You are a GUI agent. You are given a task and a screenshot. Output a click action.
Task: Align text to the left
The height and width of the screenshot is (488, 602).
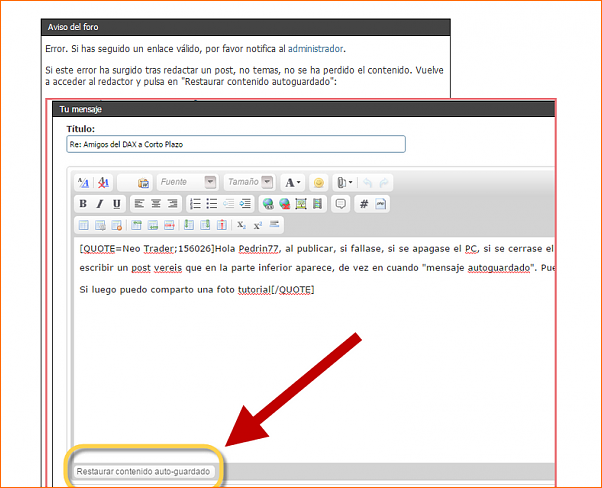pyautogui.click(x=139, y=203)
